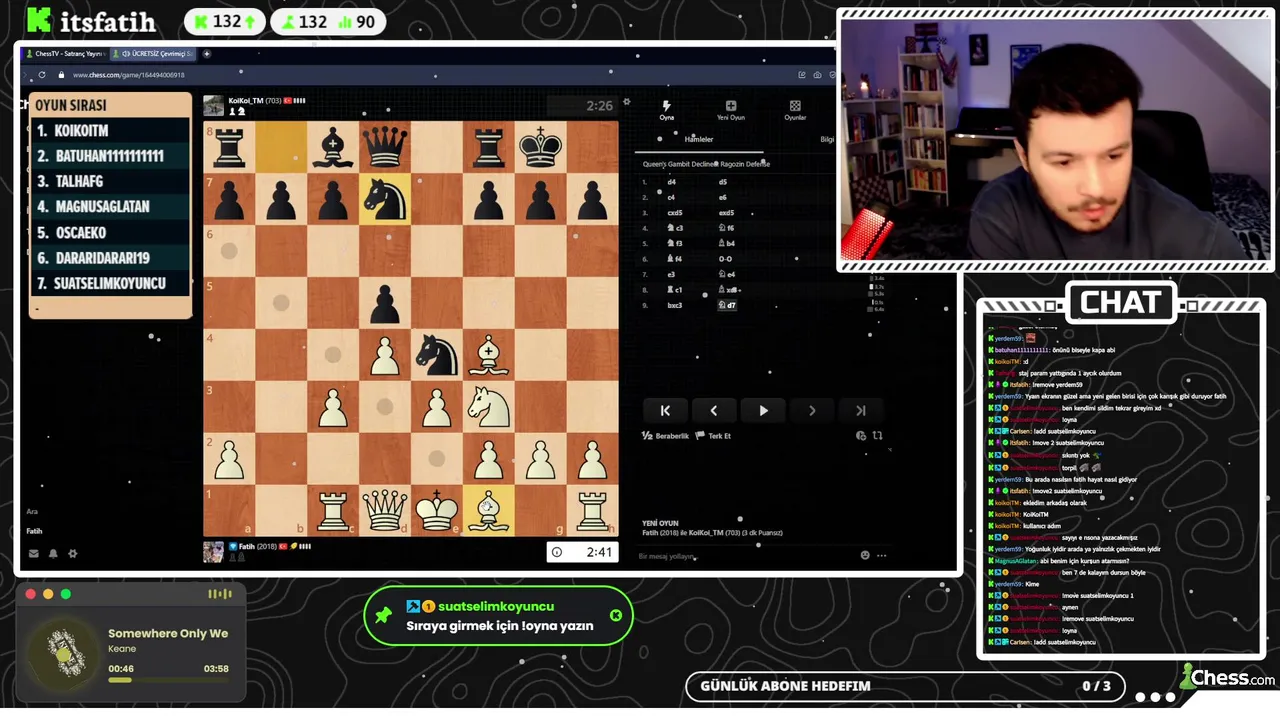Image resolution: width=1280 pixels, height=720 pixels.
Task: Step forward one move
Action: click(812, 410)
